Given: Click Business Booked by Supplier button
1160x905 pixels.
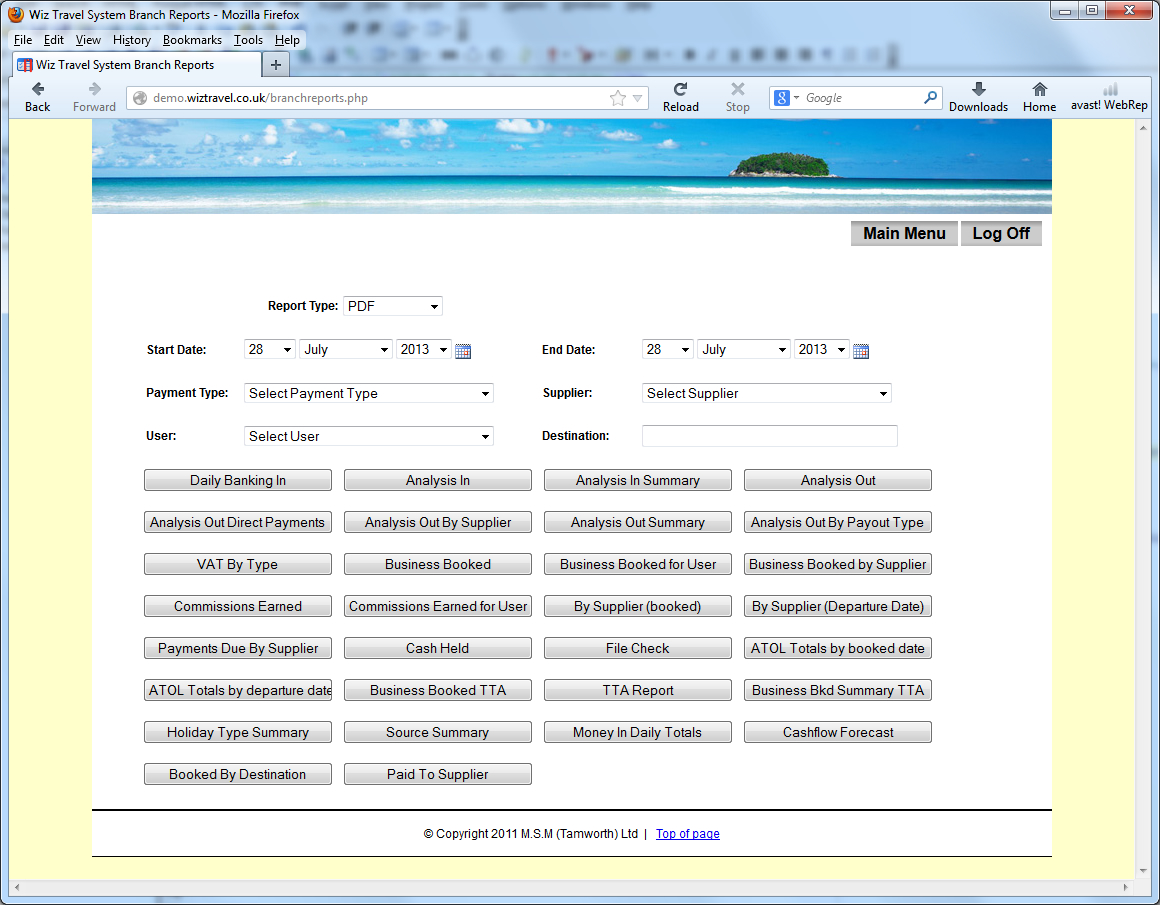Looking at the screenshot, I should point(837,565).
